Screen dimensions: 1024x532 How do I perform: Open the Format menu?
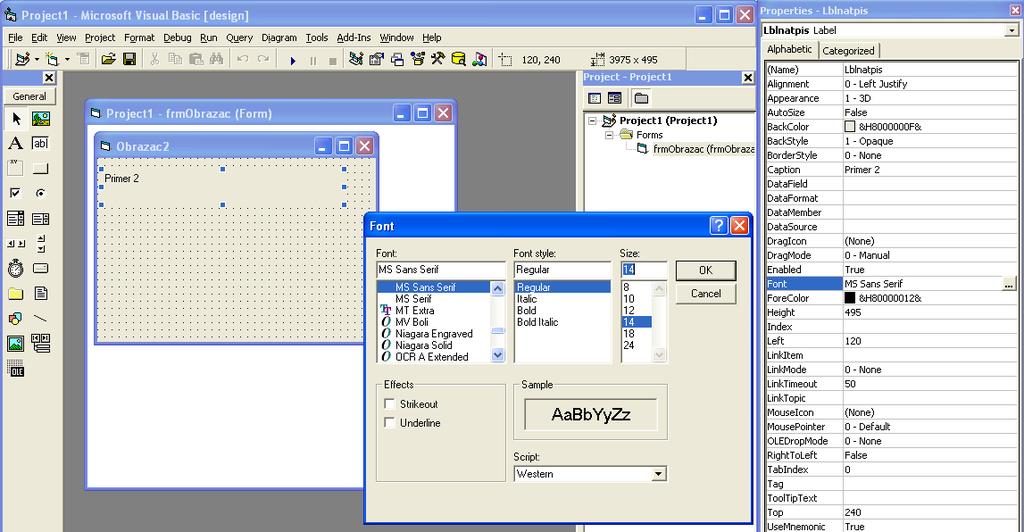(139, 37)
